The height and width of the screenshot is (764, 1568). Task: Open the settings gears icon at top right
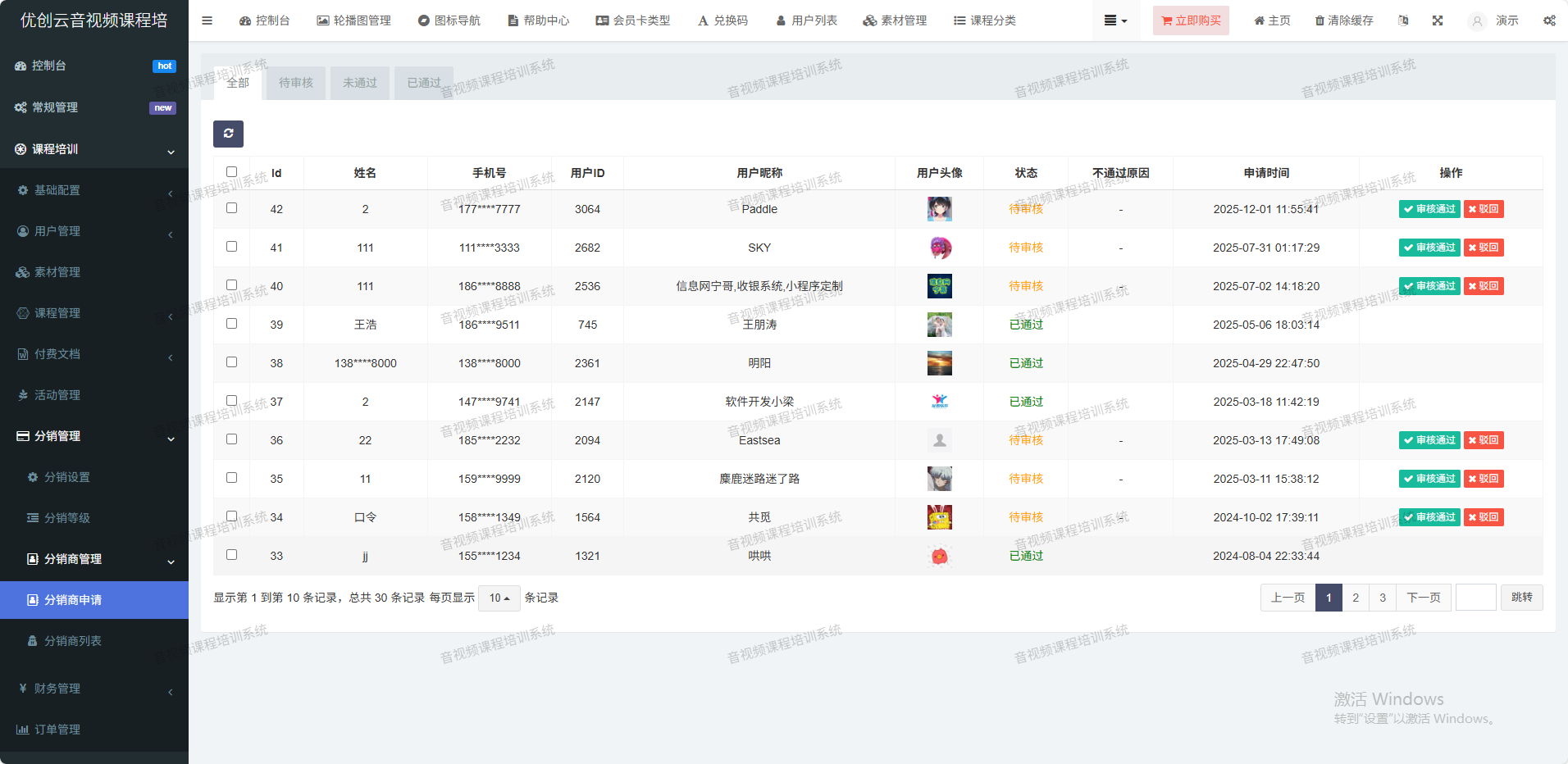[x=1549, y=20]
